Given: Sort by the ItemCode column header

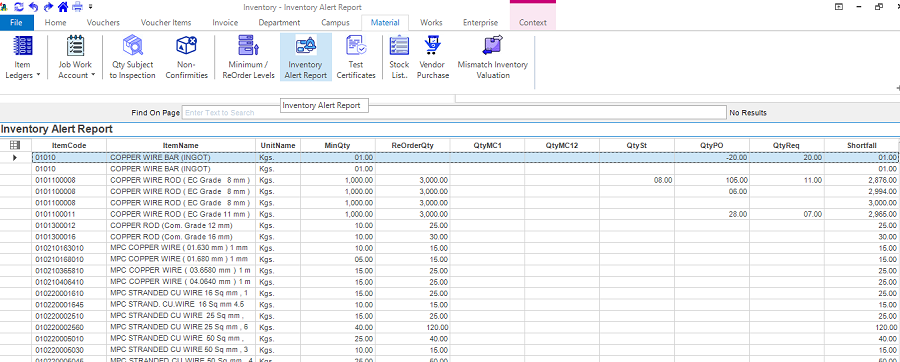Looking at the screenshot, I should coord(69,146).
